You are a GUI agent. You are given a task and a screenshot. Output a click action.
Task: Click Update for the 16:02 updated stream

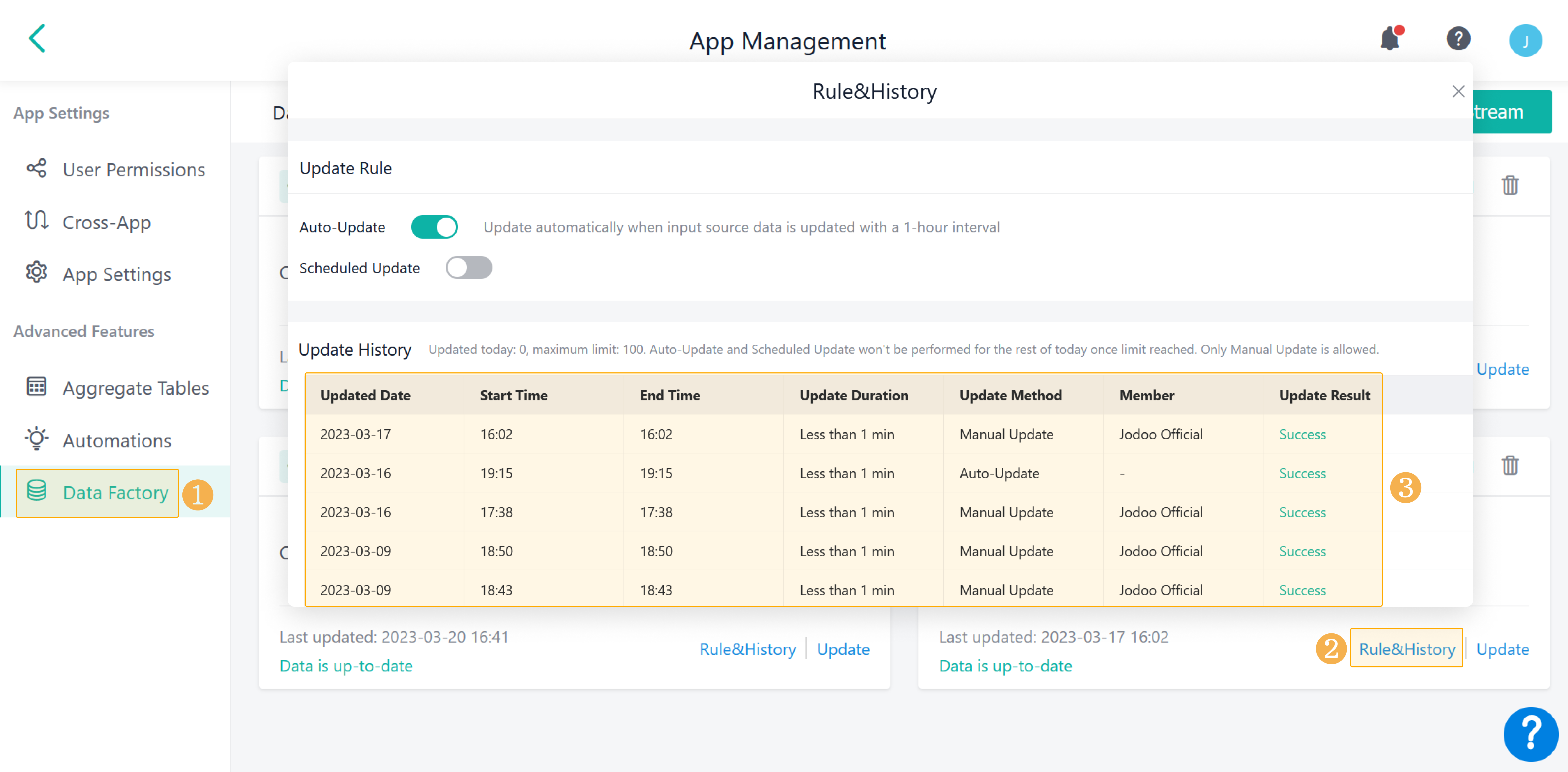pos(1502,650)
